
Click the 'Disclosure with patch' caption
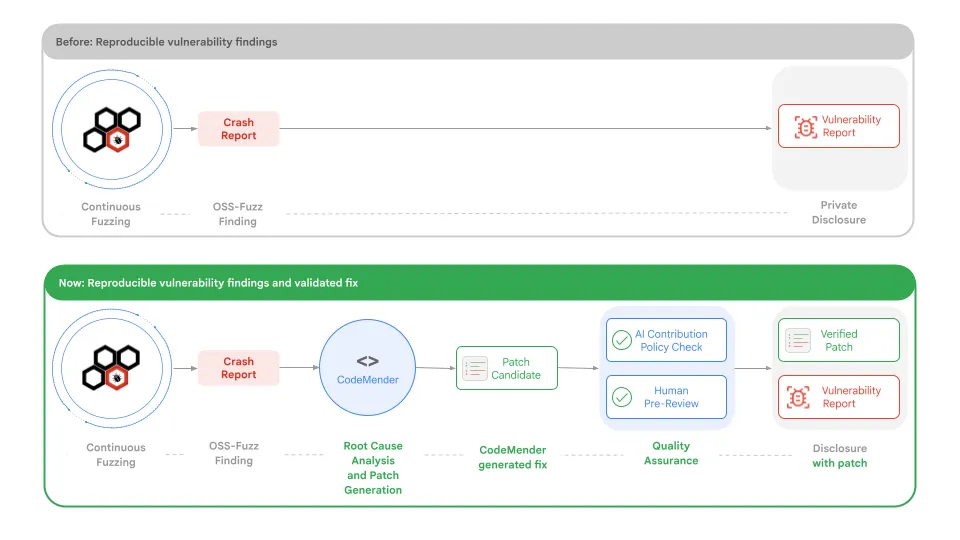(x=839, y=456)
